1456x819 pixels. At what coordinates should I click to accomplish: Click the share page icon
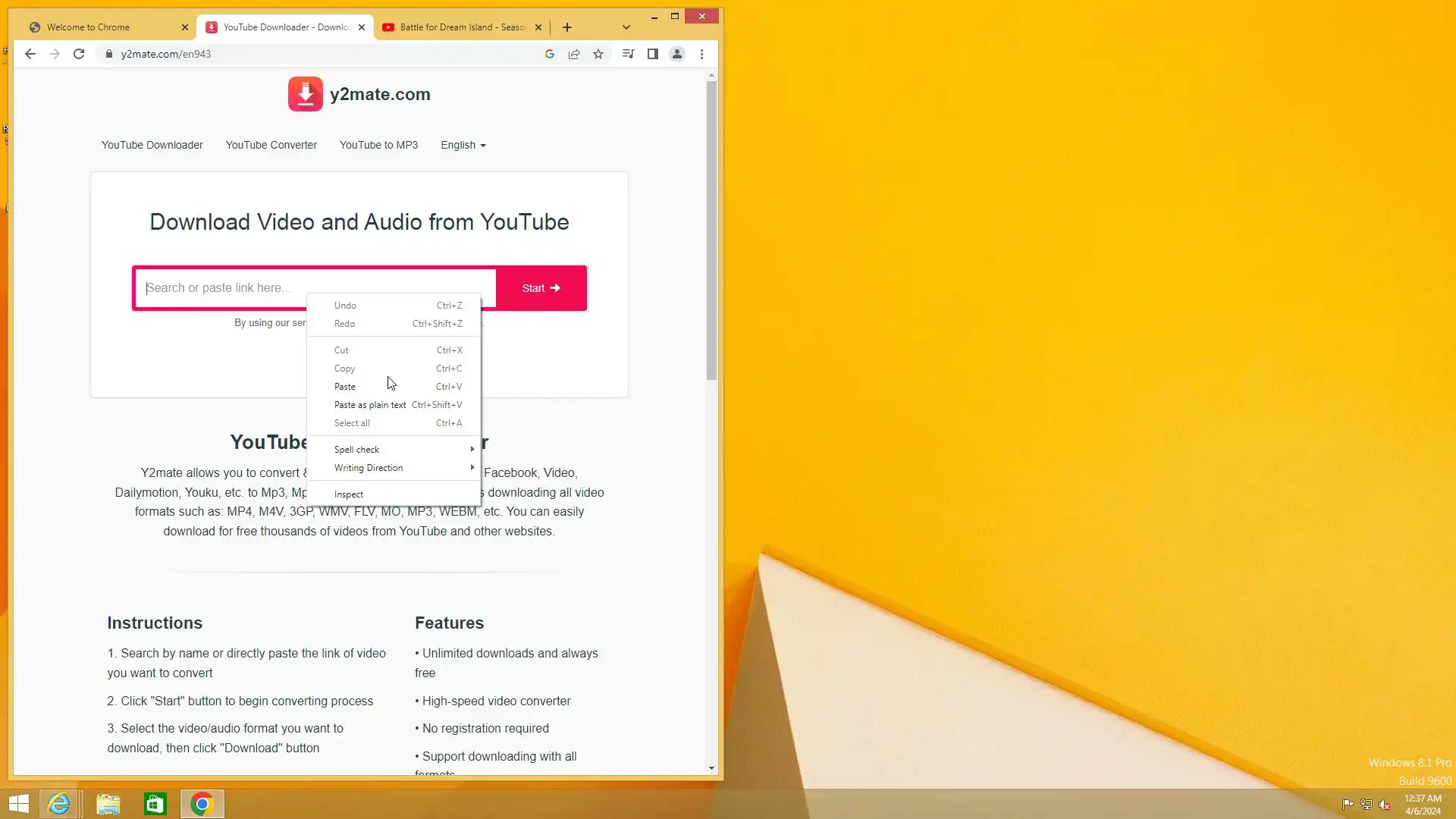point(574,54)
